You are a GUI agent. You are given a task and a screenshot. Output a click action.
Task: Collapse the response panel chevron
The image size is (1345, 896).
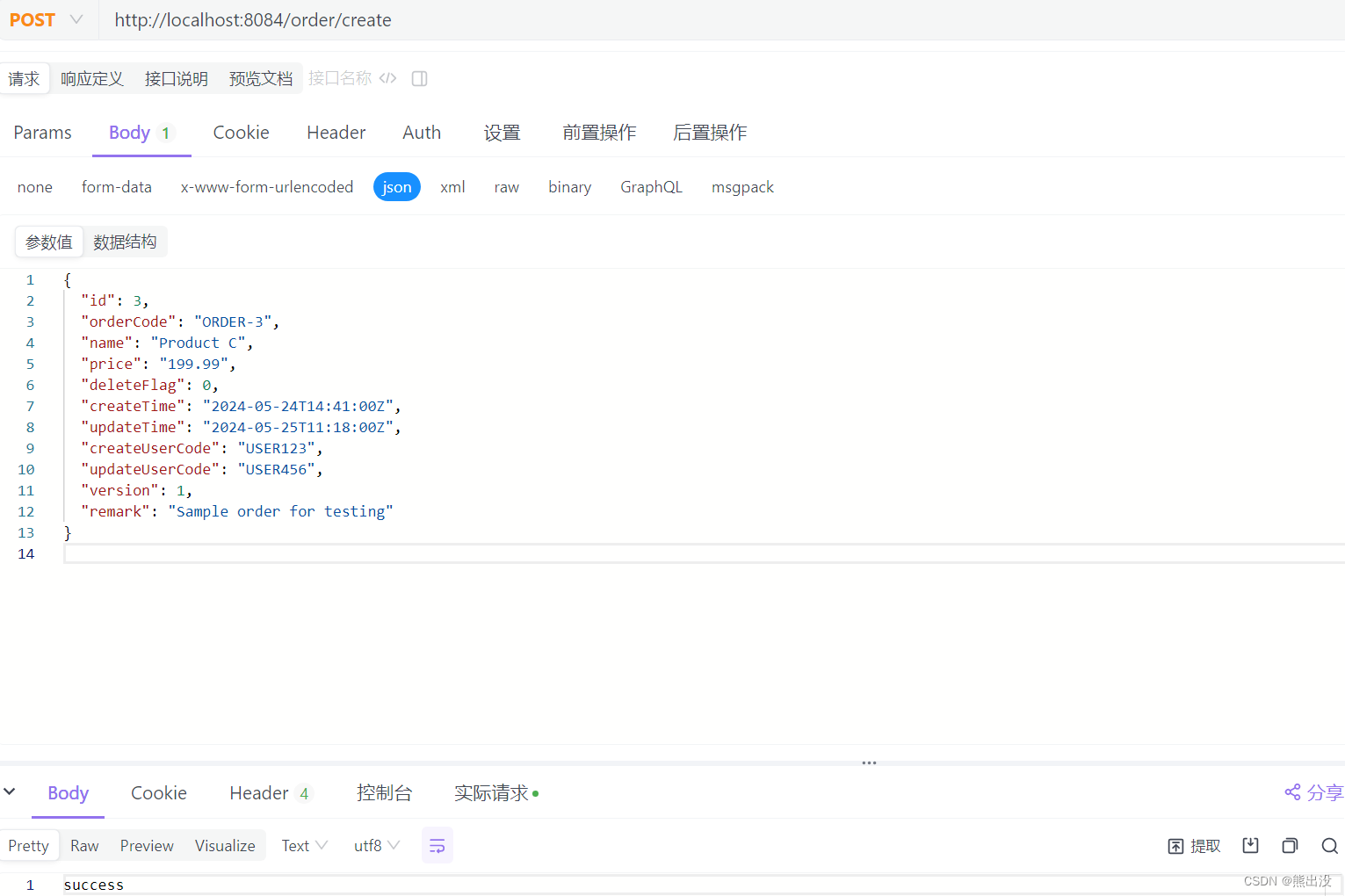tap(10, 791)
